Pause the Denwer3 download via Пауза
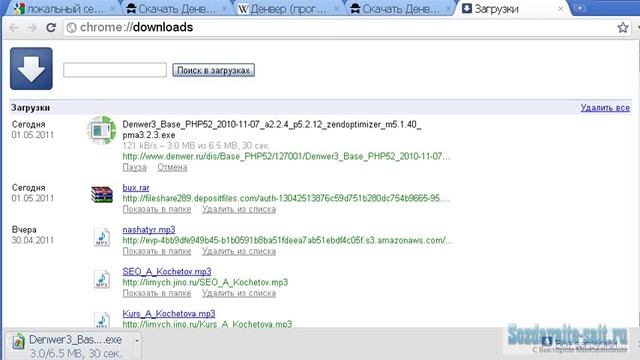This screenshot has height=360, width=640. (134, 167)
